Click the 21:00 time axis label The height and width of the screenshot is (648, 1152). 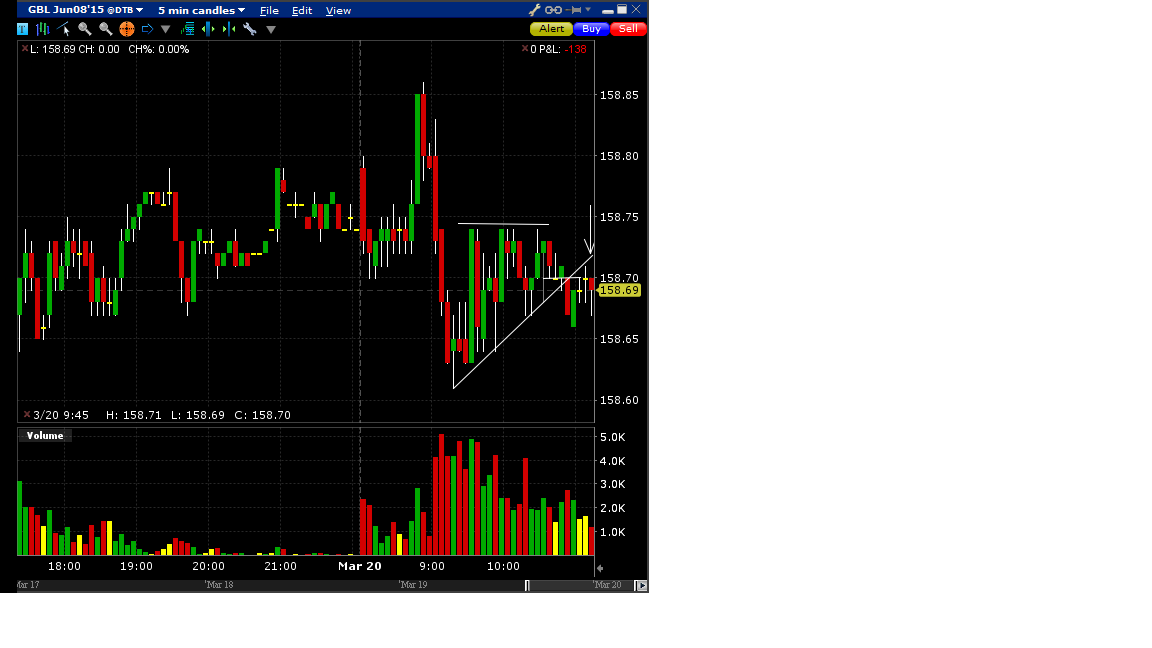tap(281, 566)
